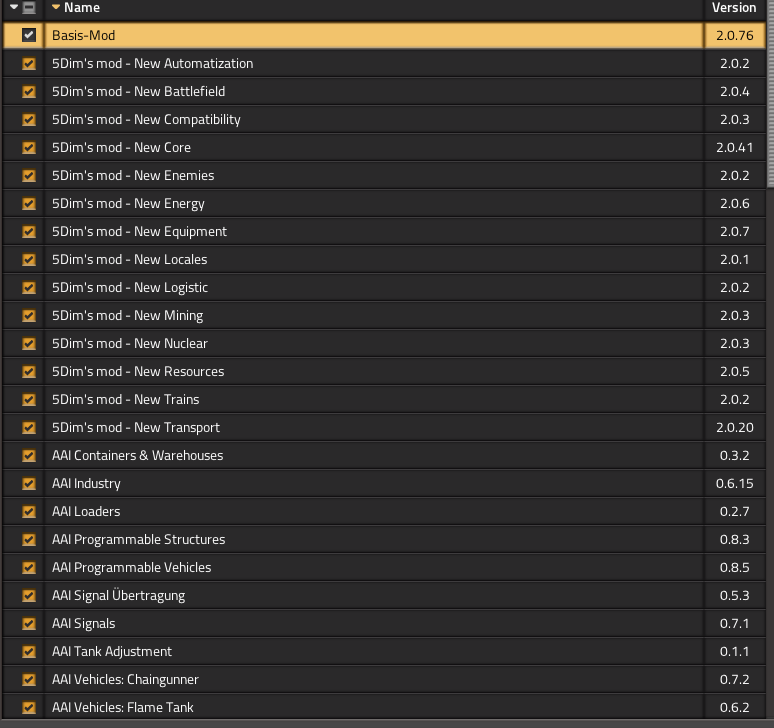The image size is (774, 728).
Task: Click the toggle-all mods icon in header
Action: click(x=29, y=8)
